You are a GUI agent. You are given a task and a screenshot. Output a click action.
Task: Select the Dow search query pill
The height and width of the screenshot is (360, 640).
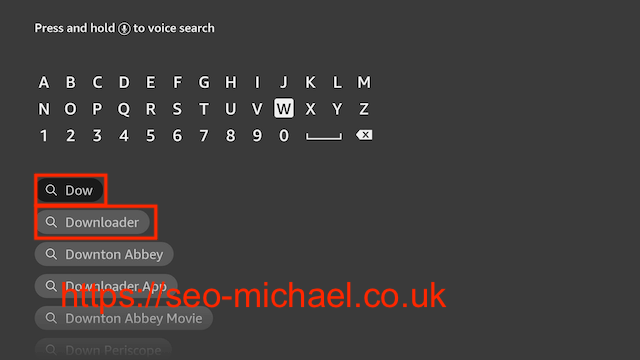(70, 190)
